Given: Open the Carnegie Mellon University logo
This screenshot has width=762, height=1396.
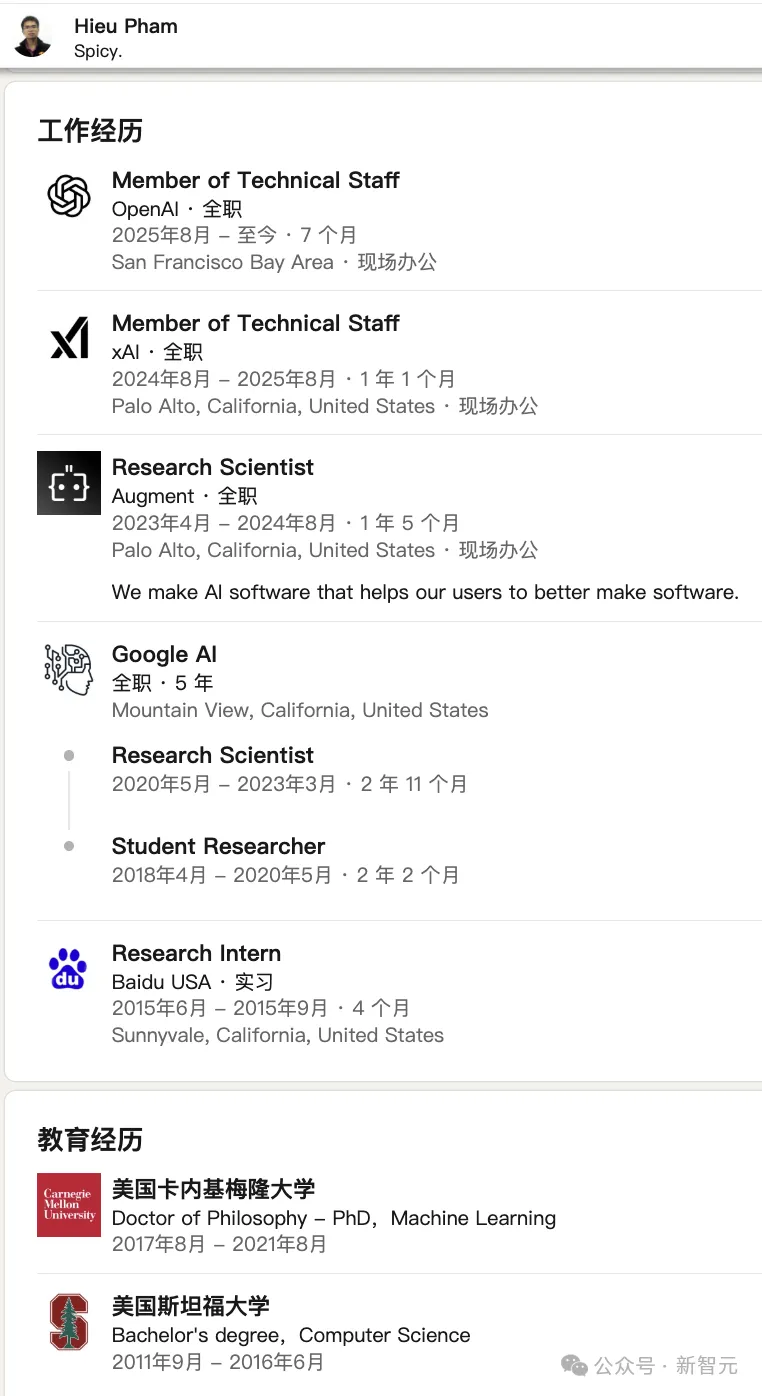Looking at the screenshot, I should [69, 1205].
